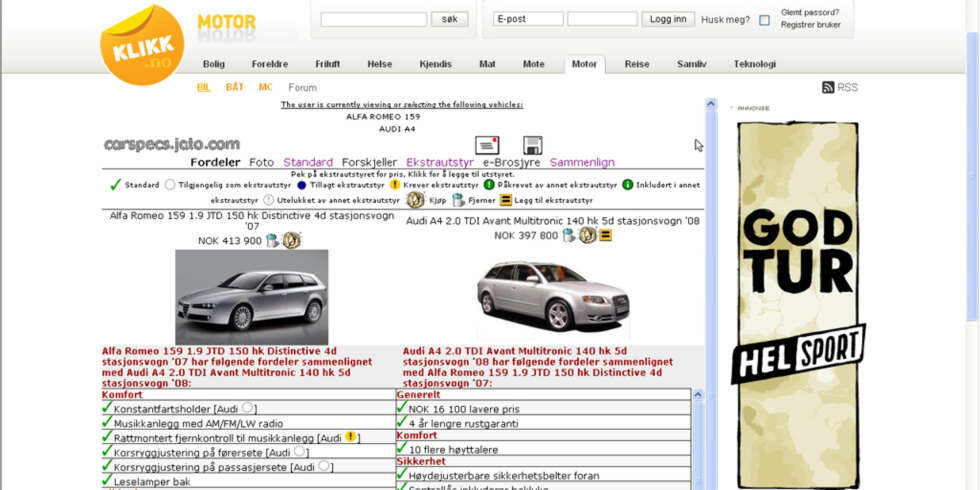Screen dimensions: 980x490
Task: Open the Mat section tab
Action: coord(488,64)
